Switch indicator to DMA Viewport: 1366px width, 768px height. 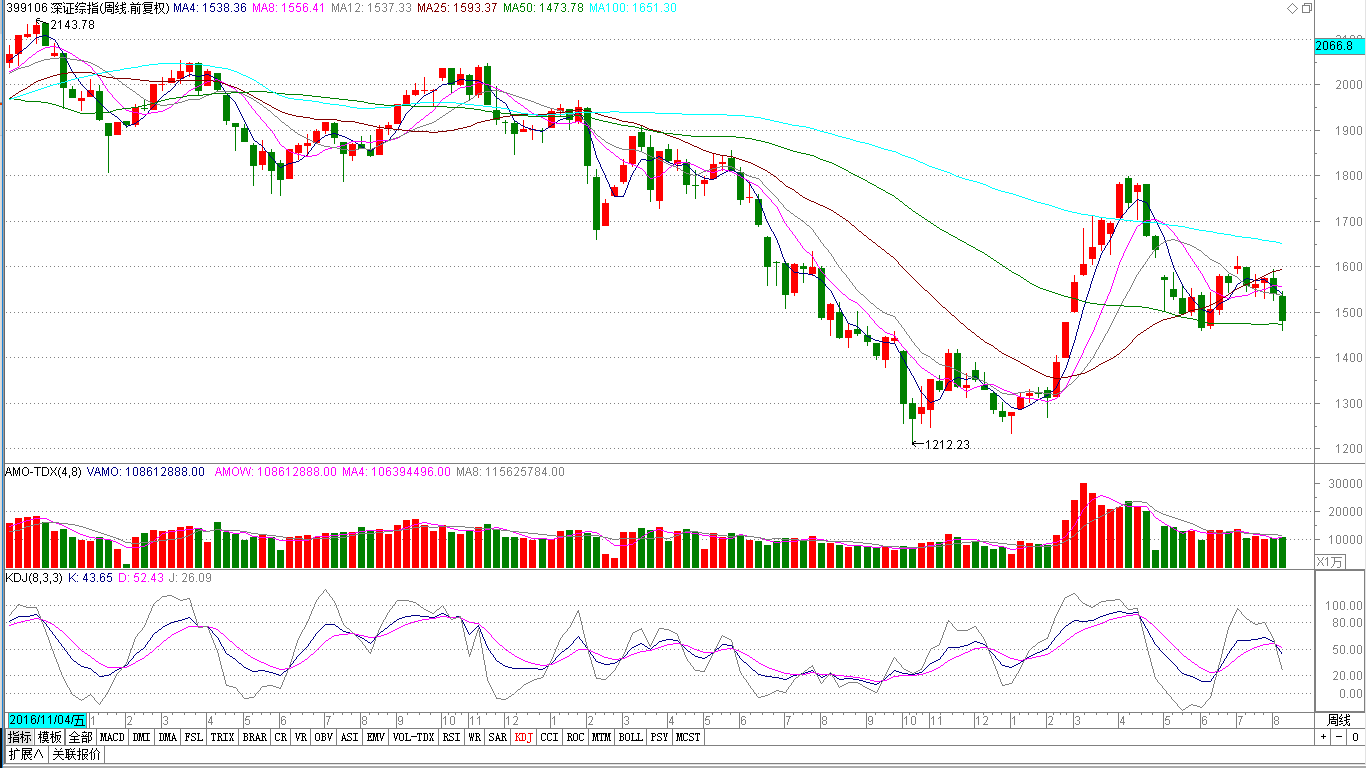168,737
